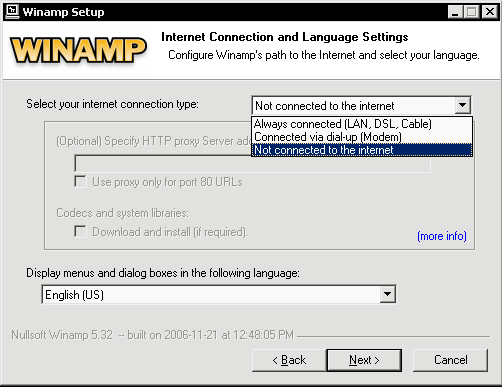The height and width of the screenshot is (387, 502).
Task: Close the Winamp Setup window
Action: click(490, 12)
